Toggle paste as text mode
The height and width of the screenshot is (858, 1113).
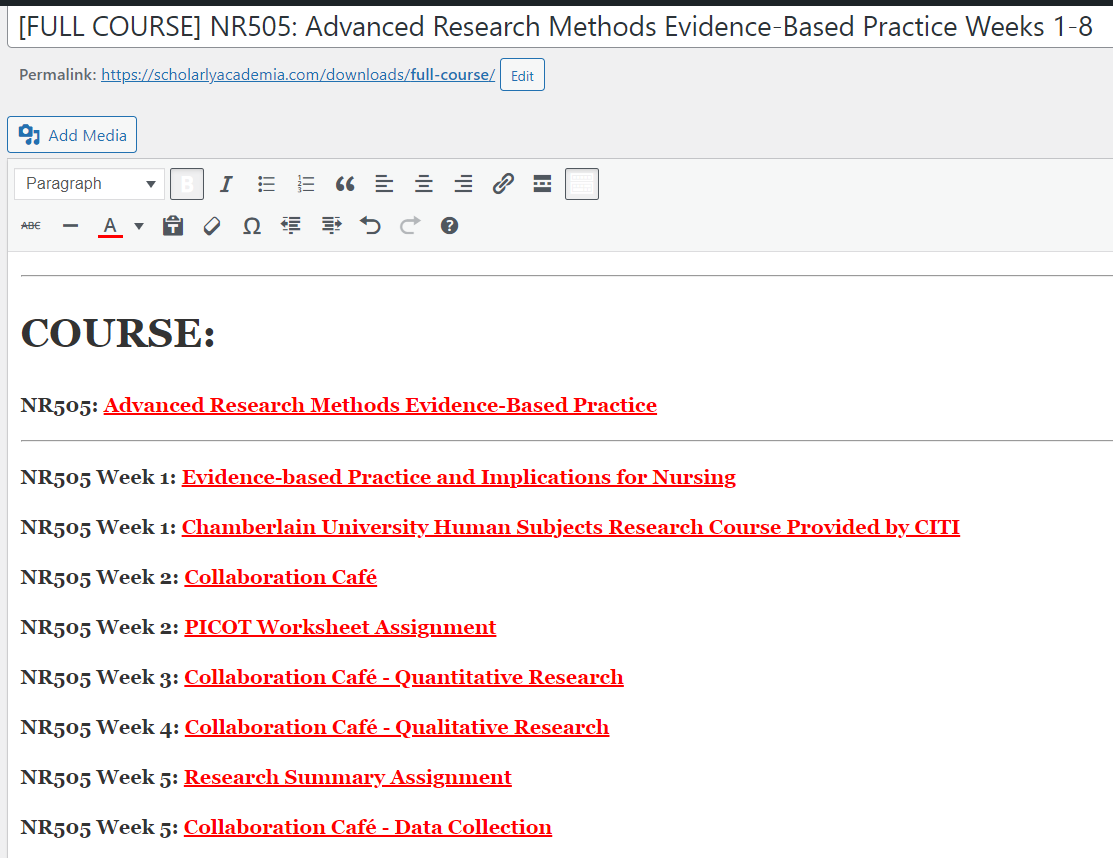coord(173,226)
